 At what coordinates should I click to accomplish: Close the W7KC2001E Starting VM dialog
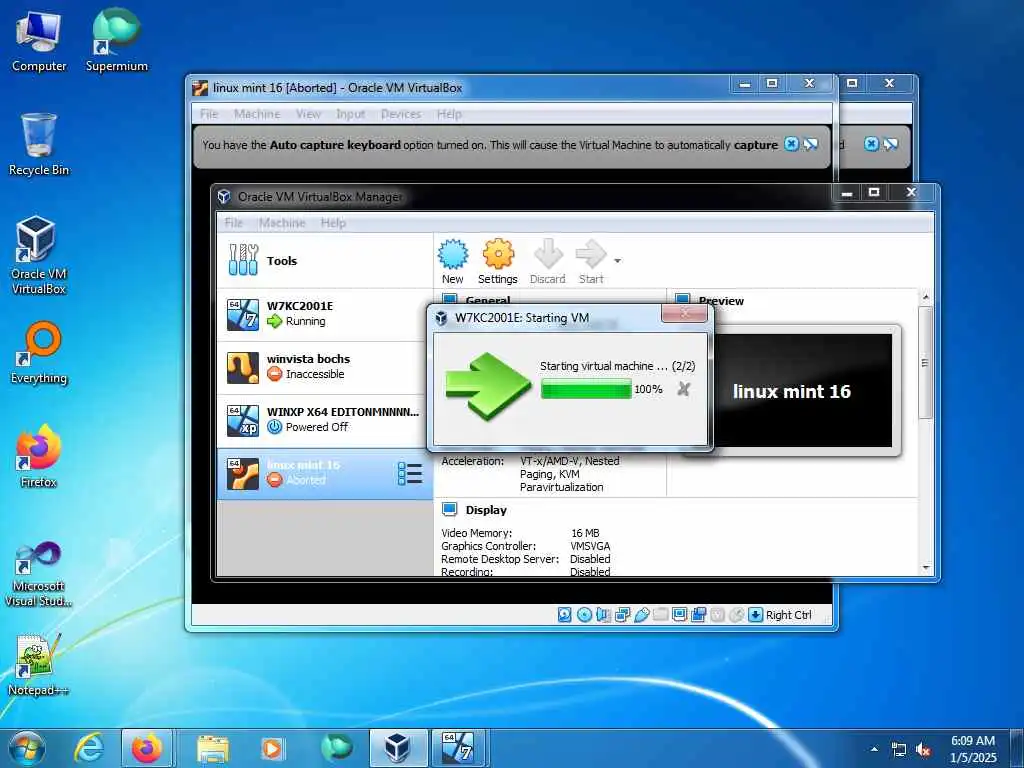[684, 313]
